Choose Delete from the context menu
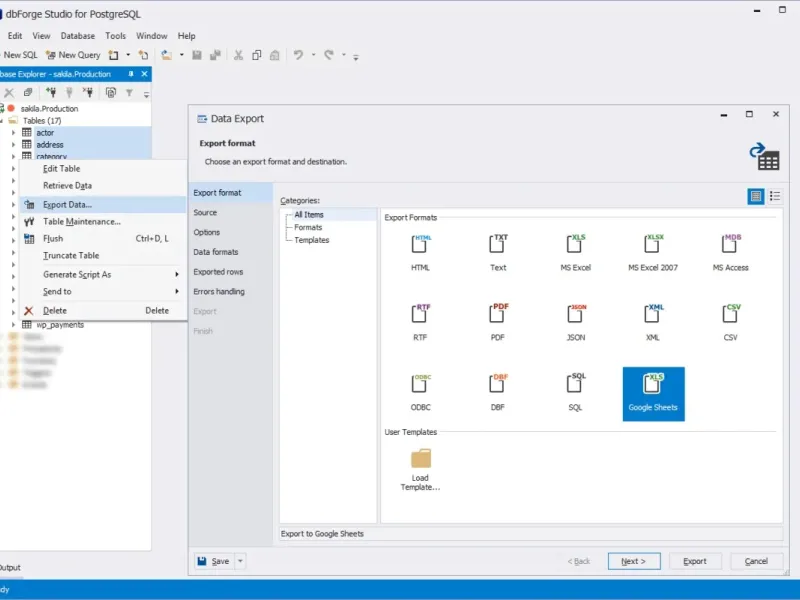This screenshot has height=600, width=800. 103,311
